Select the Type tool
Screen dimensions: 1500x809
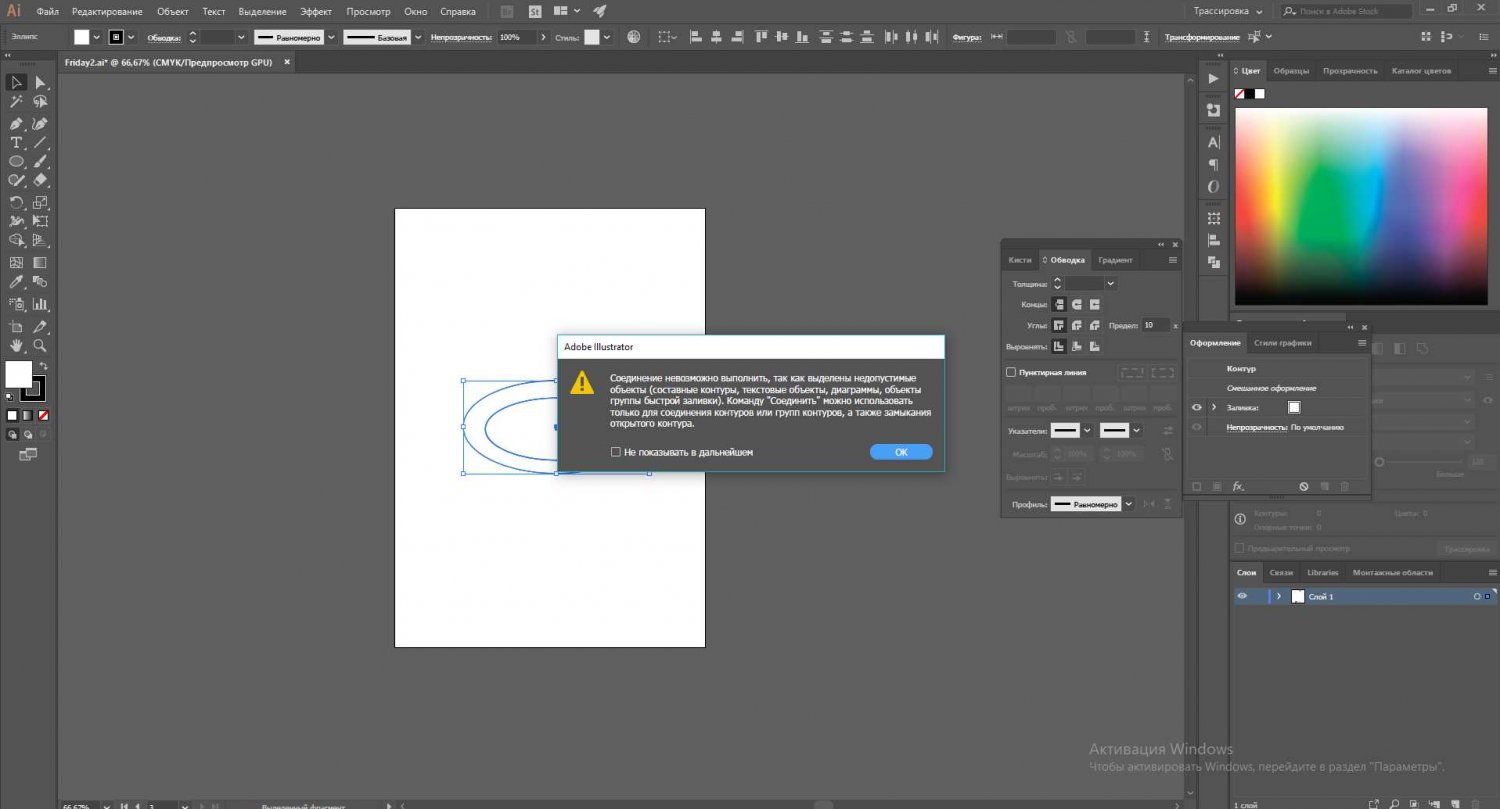click(17, 143)
